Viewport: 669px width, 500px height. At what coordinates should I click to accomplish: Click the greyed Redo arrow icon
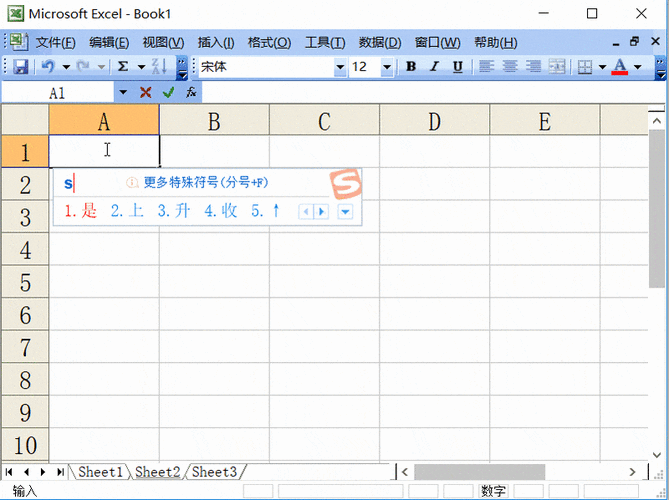[83, 67]
